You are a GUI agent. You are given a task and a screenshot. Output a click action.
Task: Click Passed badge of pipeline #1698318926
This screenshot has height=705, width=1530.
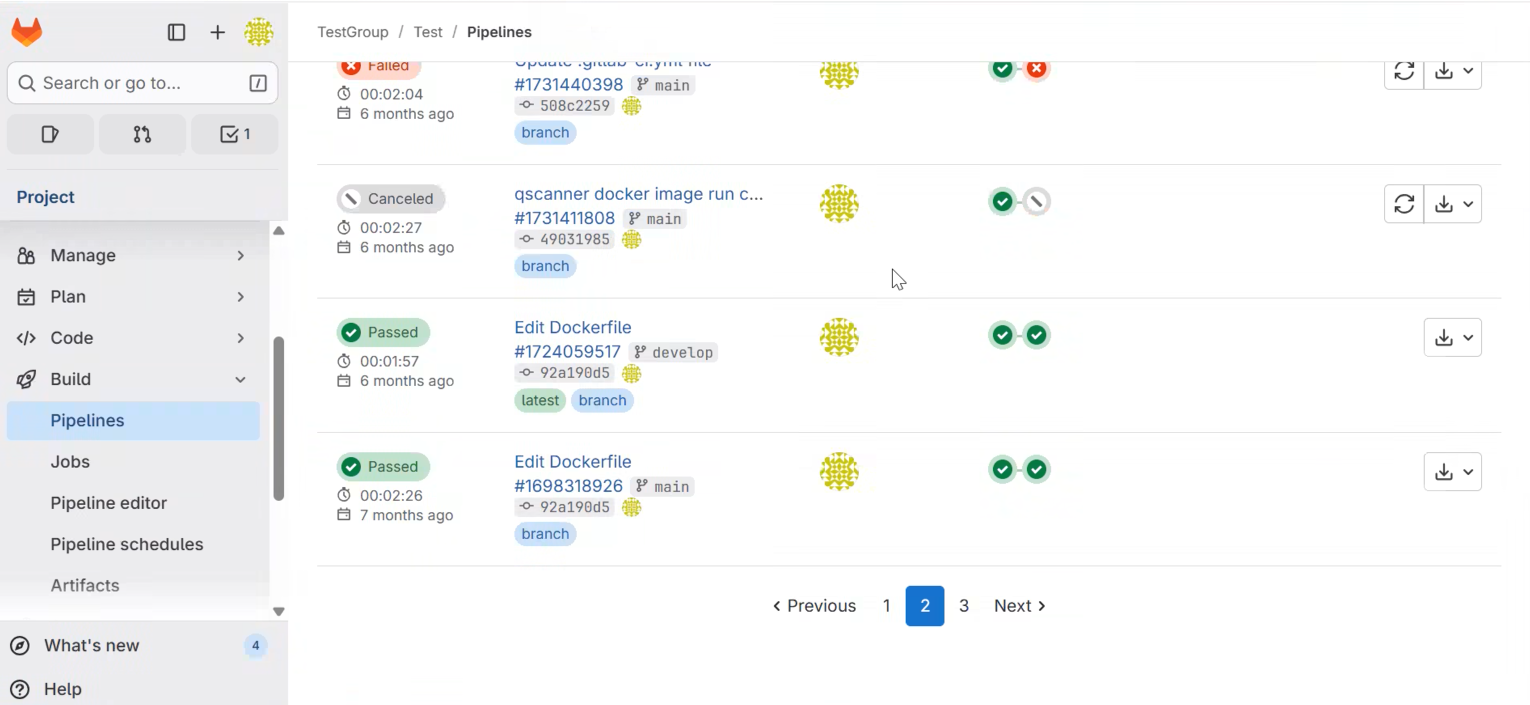click(383, 466)
